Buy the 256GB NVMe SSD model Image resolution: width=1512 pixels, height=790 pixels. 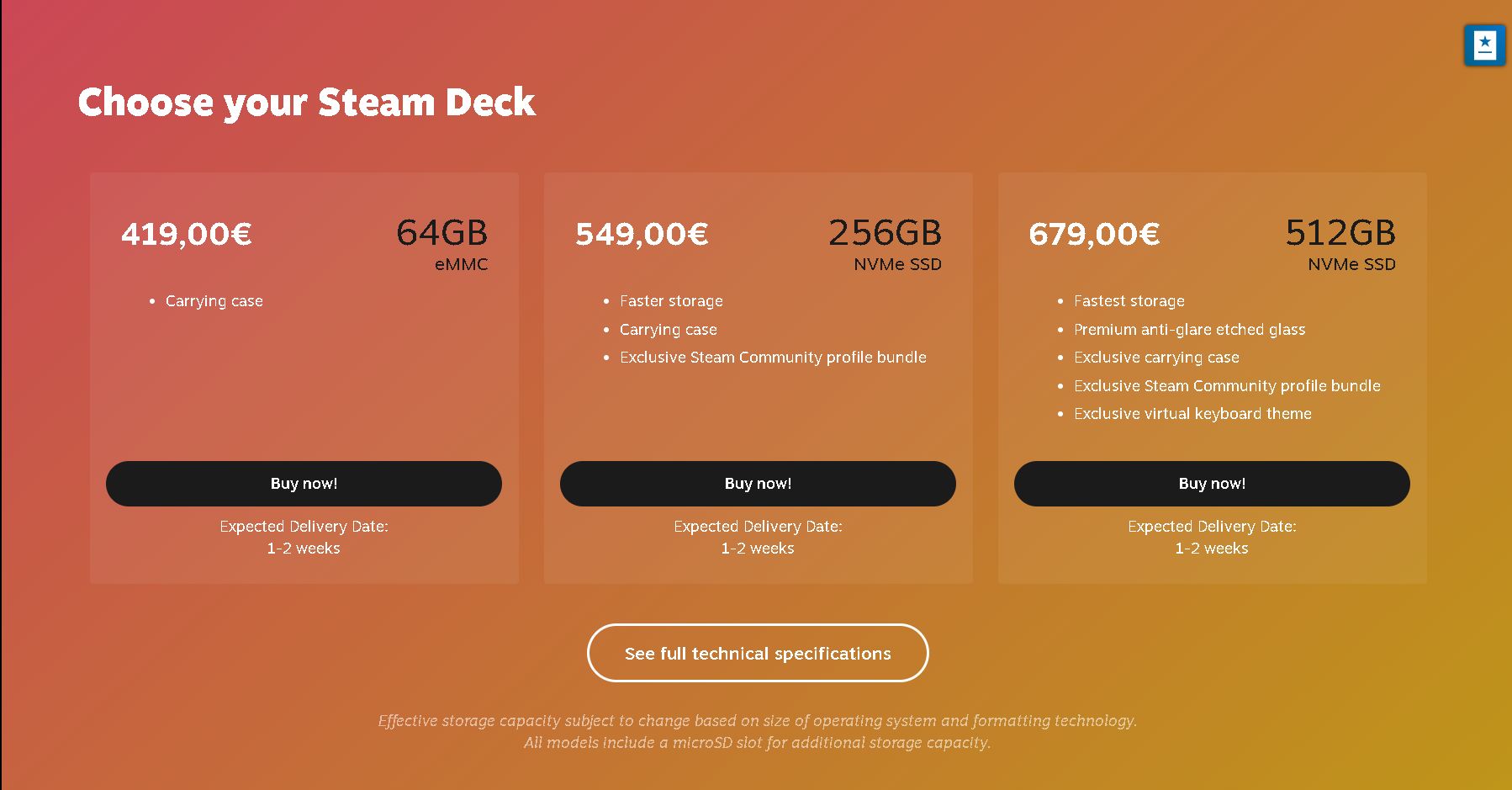click(x=757, y=483)
